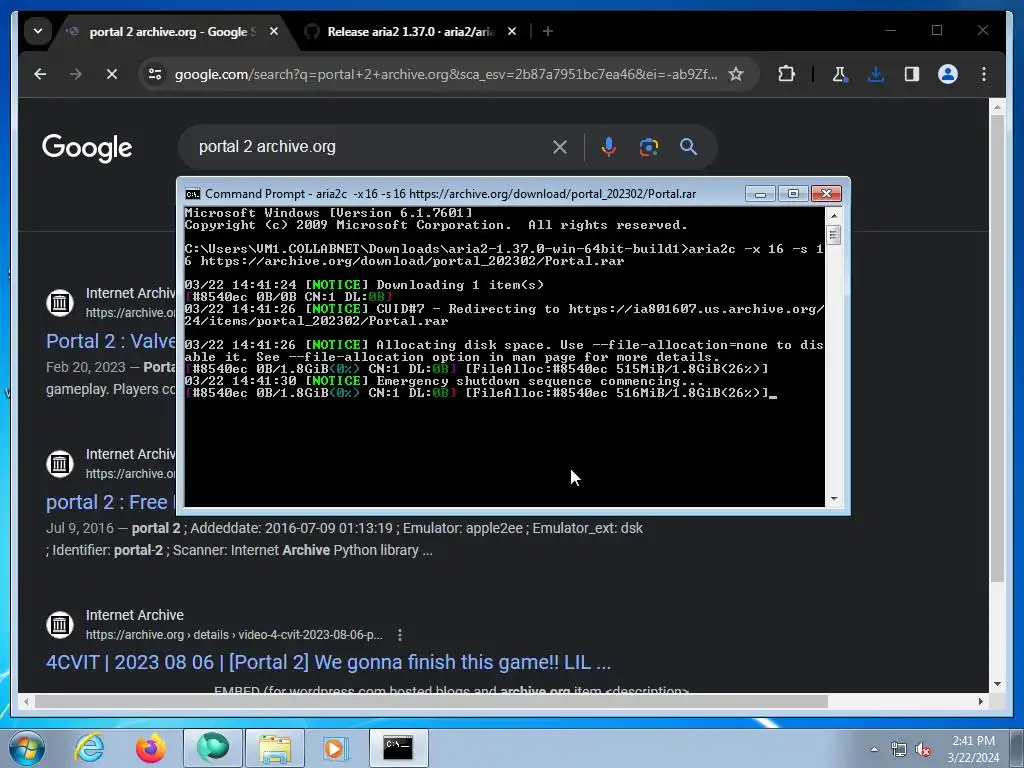Close the portal 2 Google tab
The image size is (1024, 768).
click(274, 31)
